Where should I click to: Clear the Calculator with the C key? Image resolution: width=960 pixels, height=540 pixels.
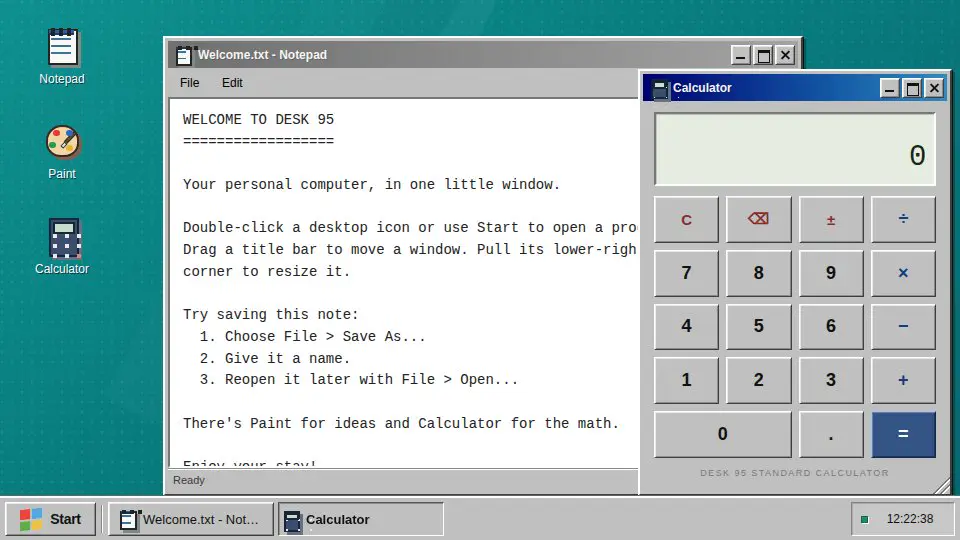(x=686, y=219)
